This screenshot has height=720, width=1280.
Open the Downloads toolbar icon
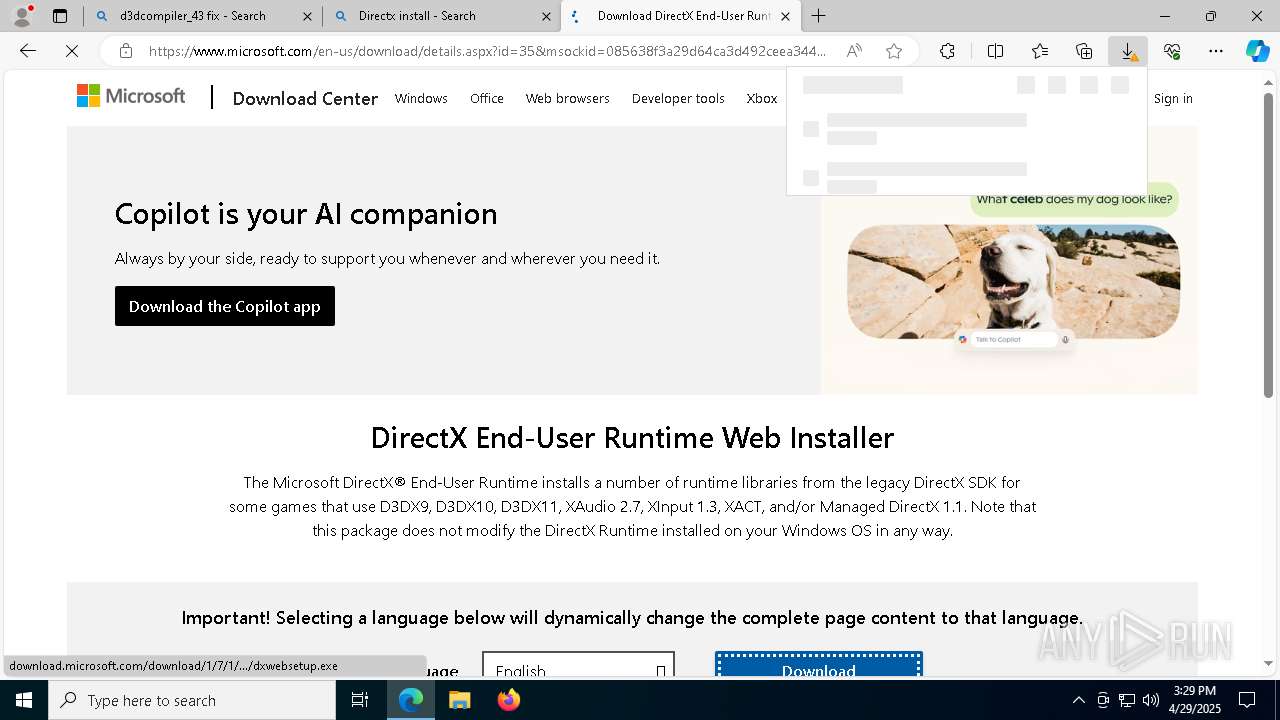(x=1128, y=51)
